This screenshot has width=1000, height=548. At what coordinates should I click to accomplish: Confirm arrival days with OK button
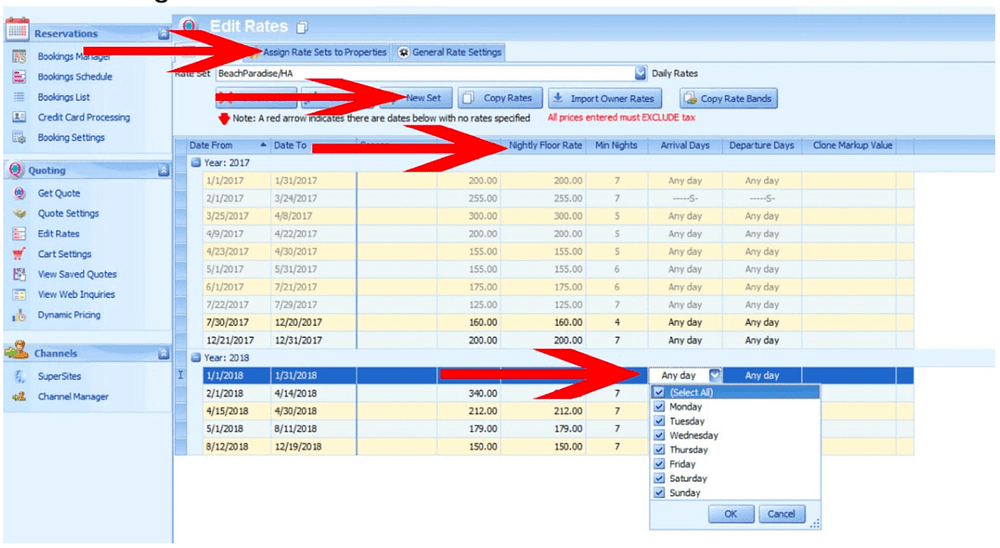pyautogui.click(x=731, y=514)
